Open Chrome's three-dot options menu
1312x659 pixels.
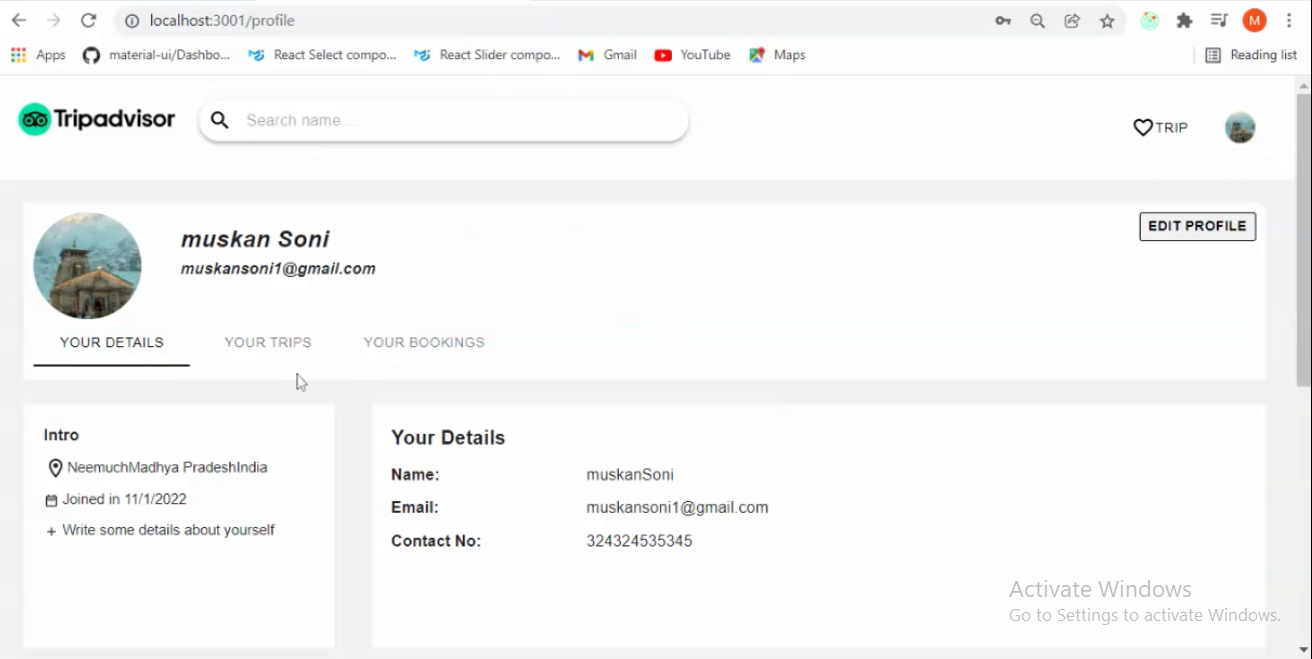1288,20
